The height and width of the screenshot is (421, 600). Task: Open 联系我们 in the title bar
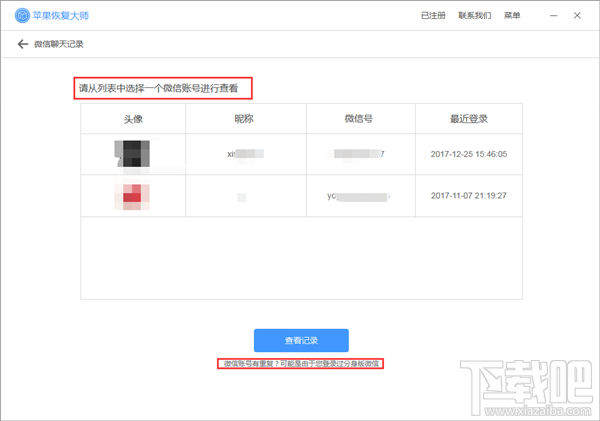pyautogui.click(x=474, y=15)
